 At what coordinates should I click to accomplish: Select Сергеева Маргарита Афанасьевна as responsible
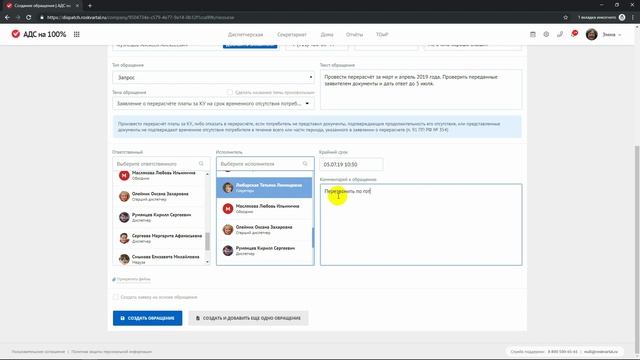point(159,238)
